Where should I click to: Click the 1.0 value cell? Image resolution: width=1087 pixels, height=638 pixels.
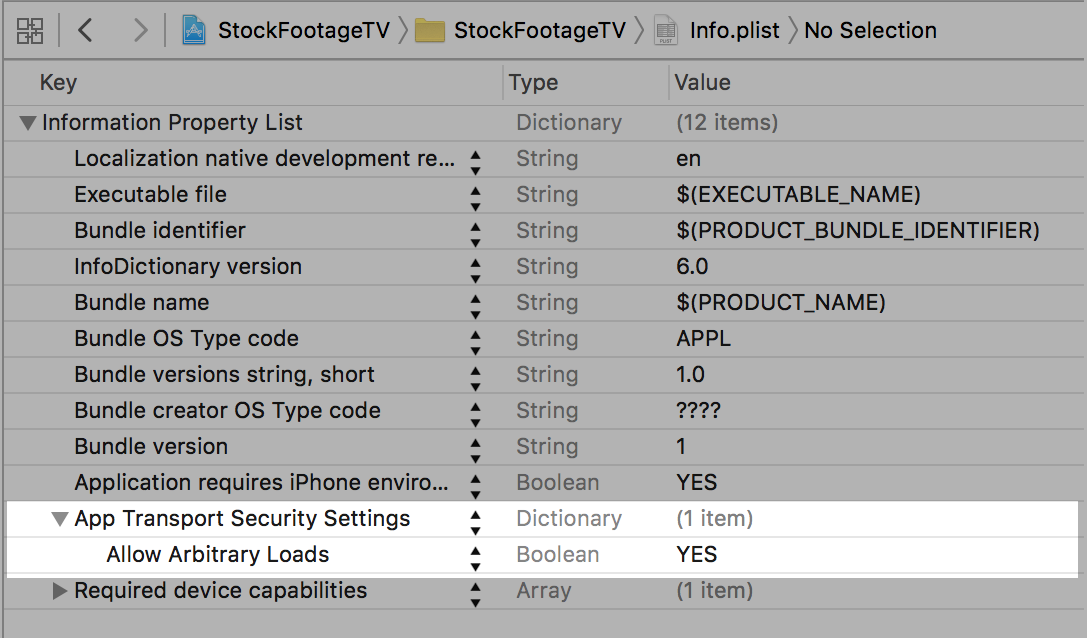click(x=690, y=374)
